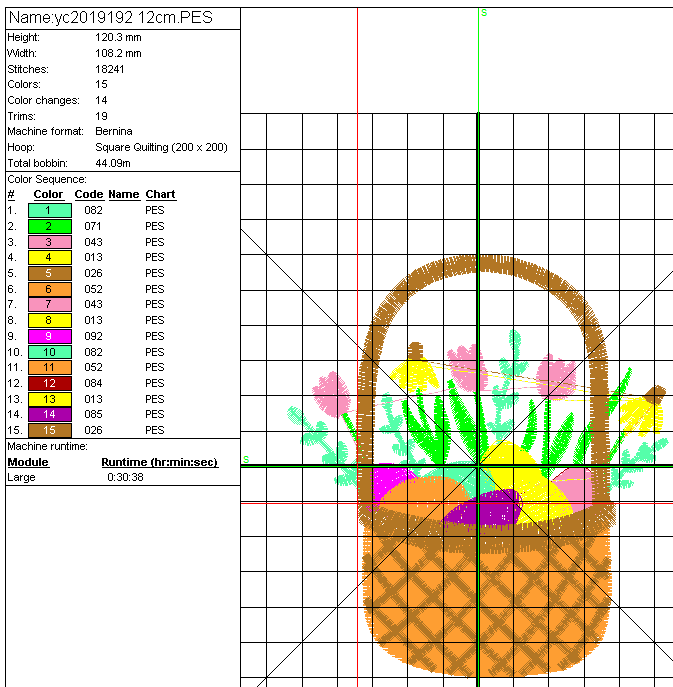Select the Stitches count 18241
The width and height of the screenshot is (673, 687).
point(110,69)
